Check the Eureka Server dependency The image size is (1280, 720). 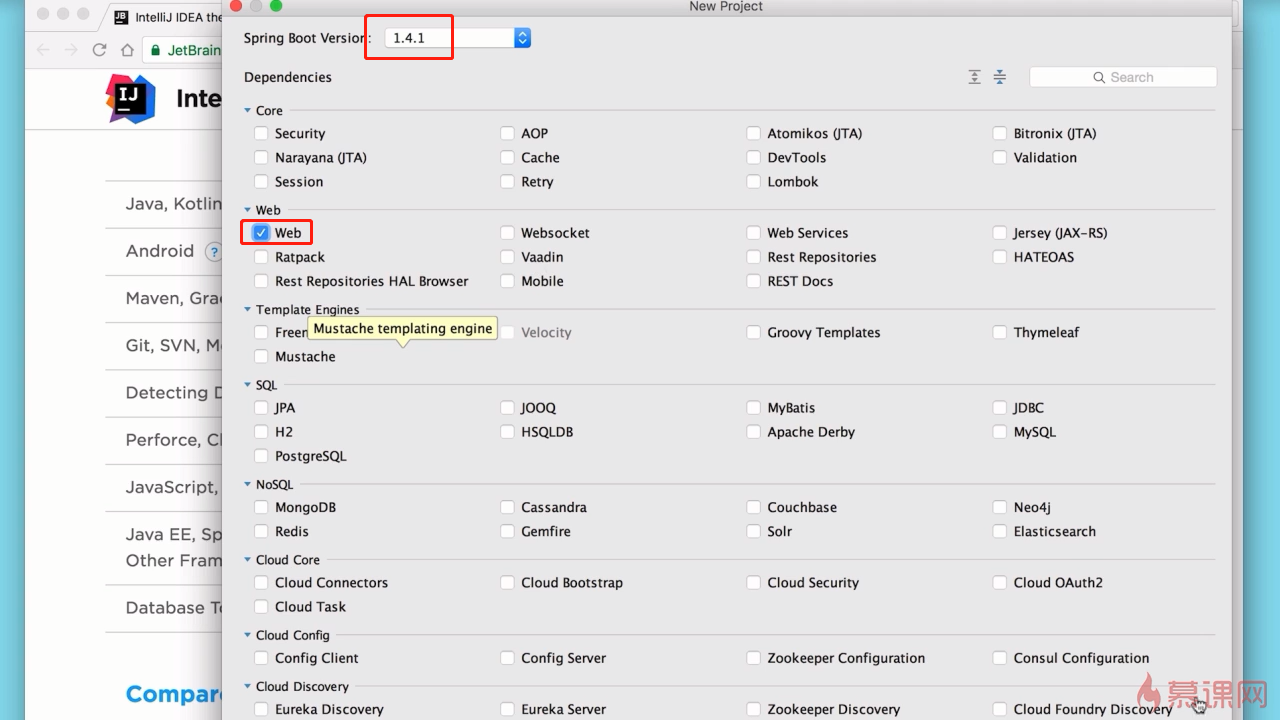507,709
